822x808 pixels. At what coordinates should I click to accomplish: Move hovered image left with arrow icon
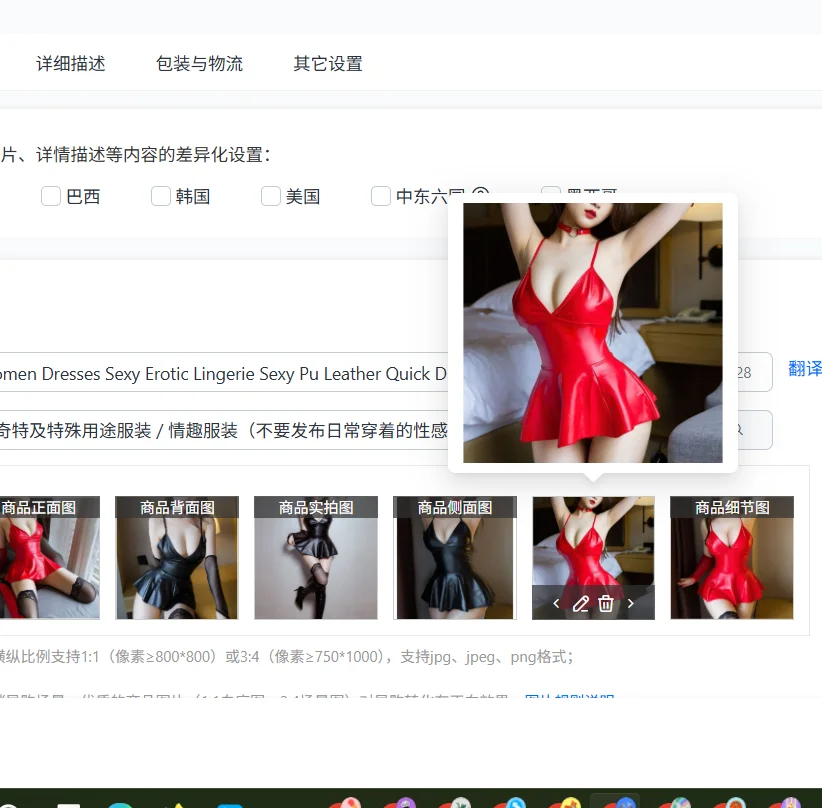556,604
